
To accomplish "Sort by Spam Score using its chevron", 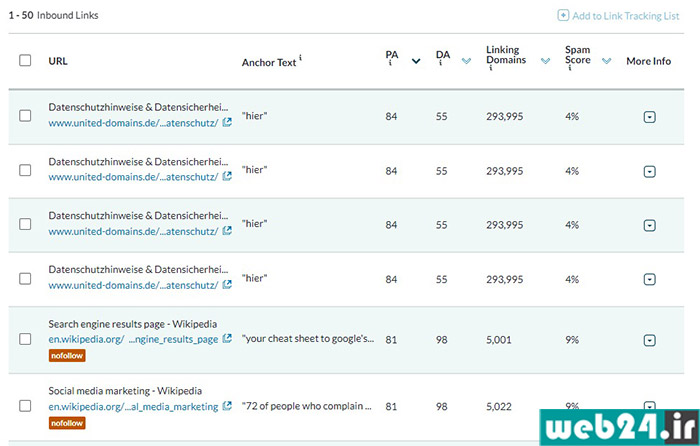I will 606,61.
